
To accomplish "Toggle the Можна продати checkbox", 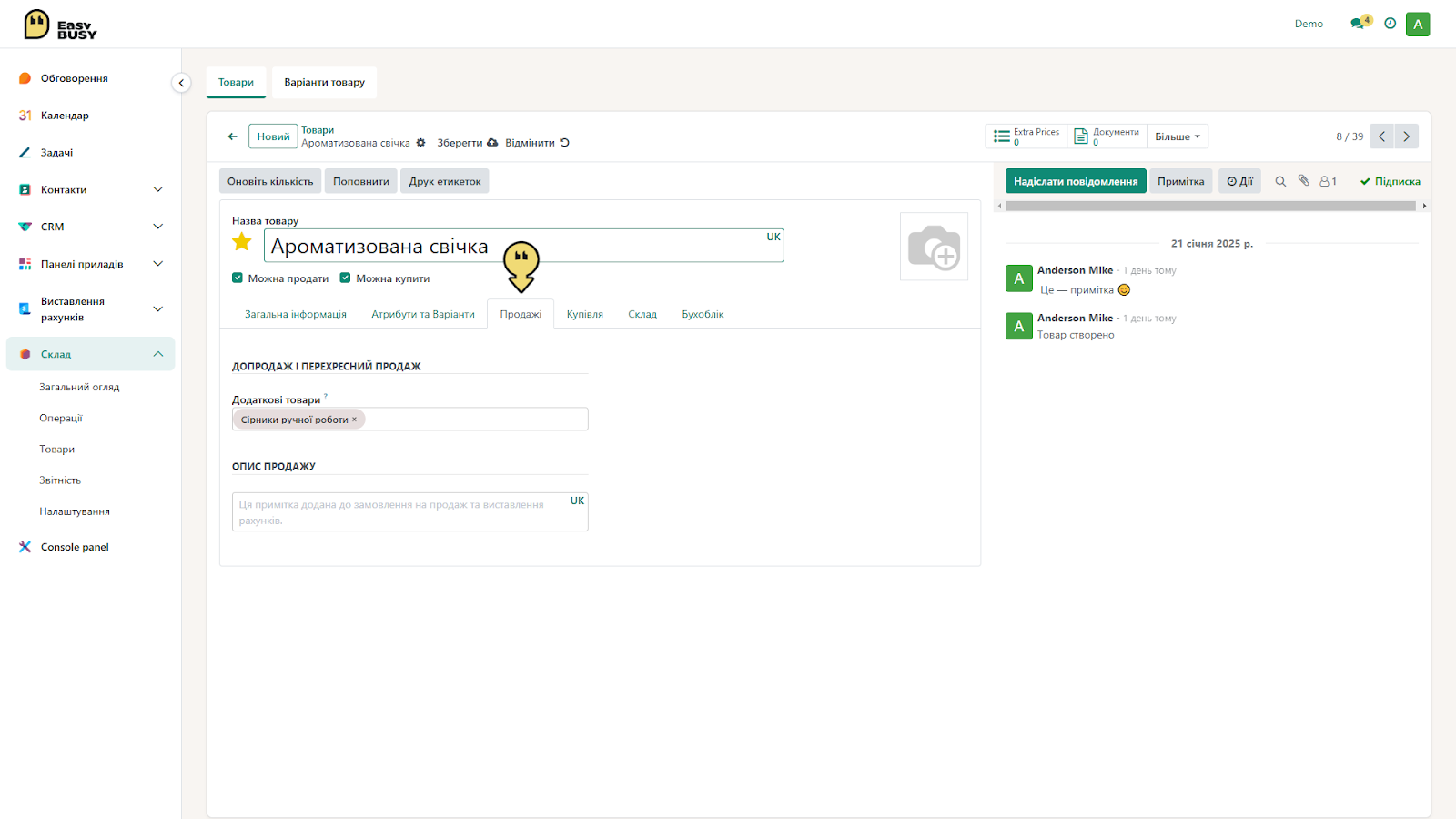I will click(238, 278).
